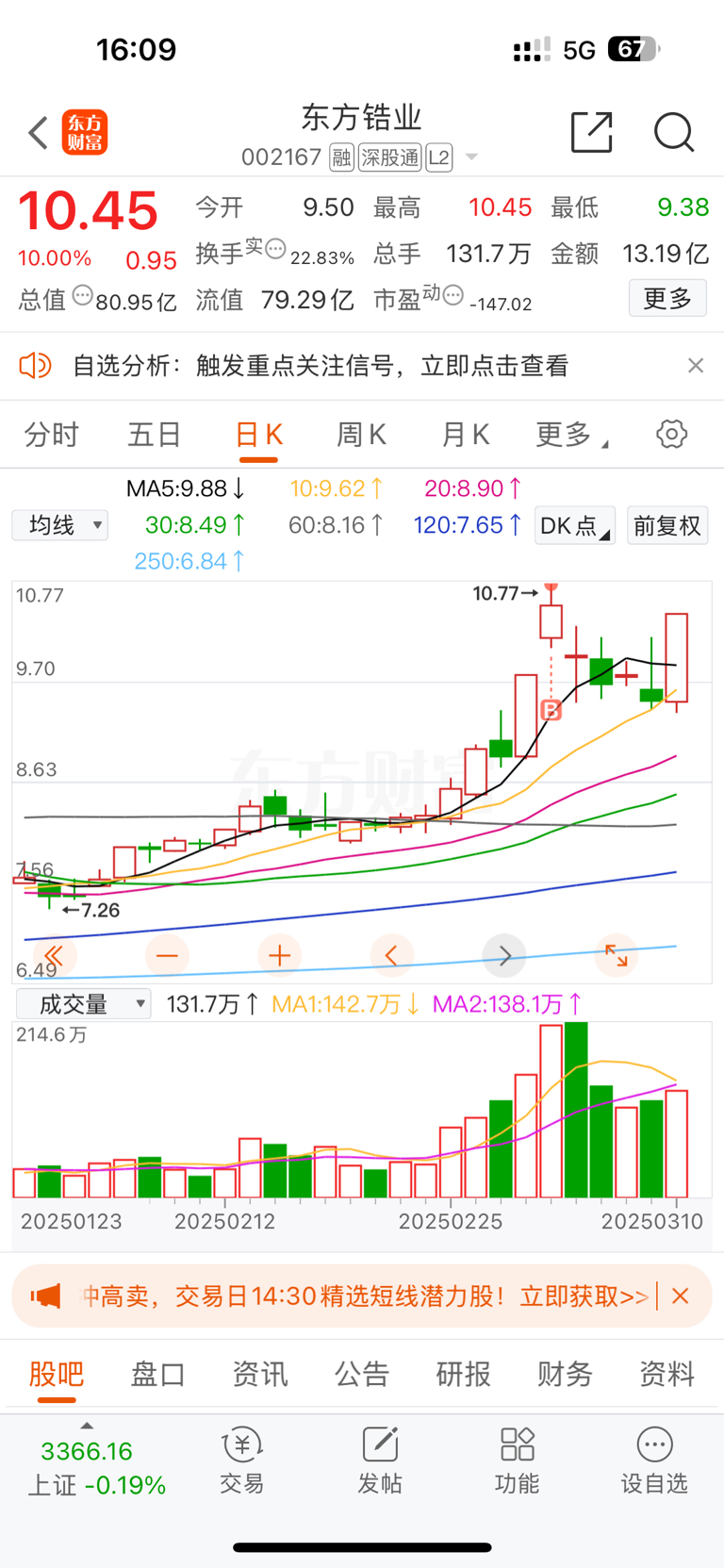Click the MA 250:6.84 value

[189, 561]
